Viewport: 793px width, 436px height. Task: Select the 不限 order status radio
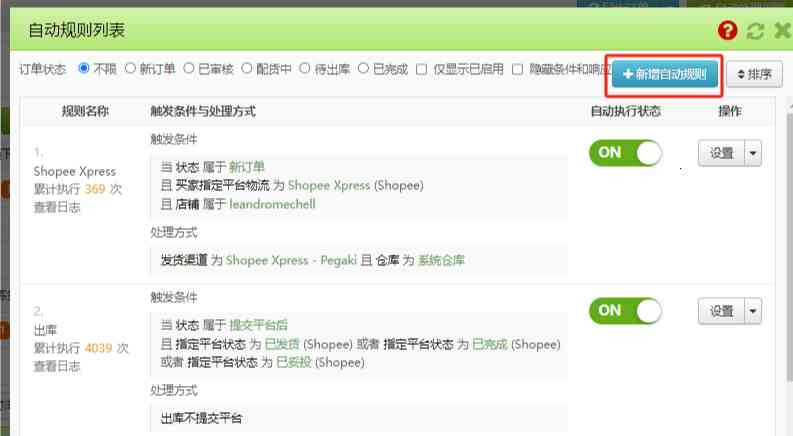(84, 68)
